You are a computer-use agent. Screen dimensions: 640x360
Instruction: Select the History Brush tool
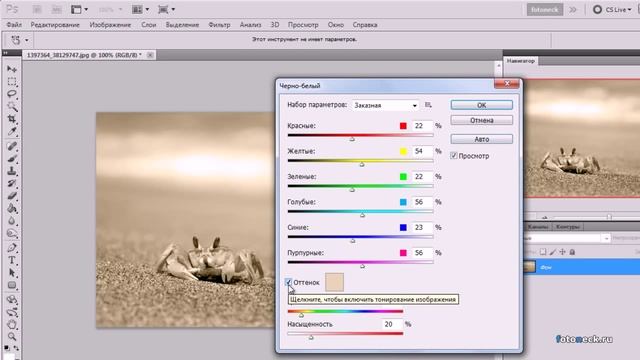pyautogui.click(x=12, y=183)
